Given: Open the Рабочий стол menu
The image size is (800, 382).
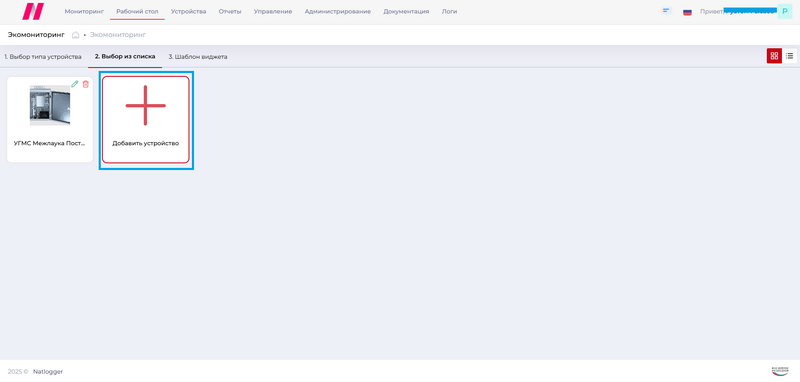Looking at the screenshot, I should 137,11.
